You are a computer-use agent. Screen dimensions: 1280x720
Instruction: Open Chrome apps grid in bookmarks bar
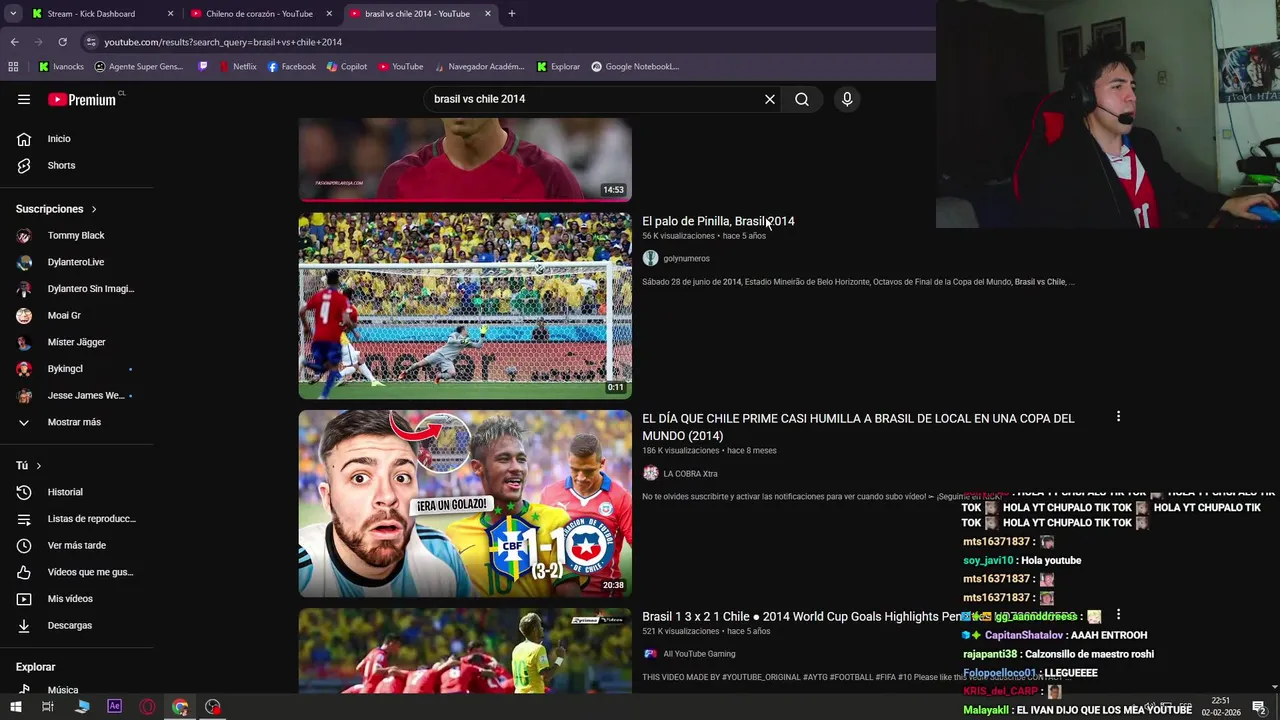tap(13, 67)
